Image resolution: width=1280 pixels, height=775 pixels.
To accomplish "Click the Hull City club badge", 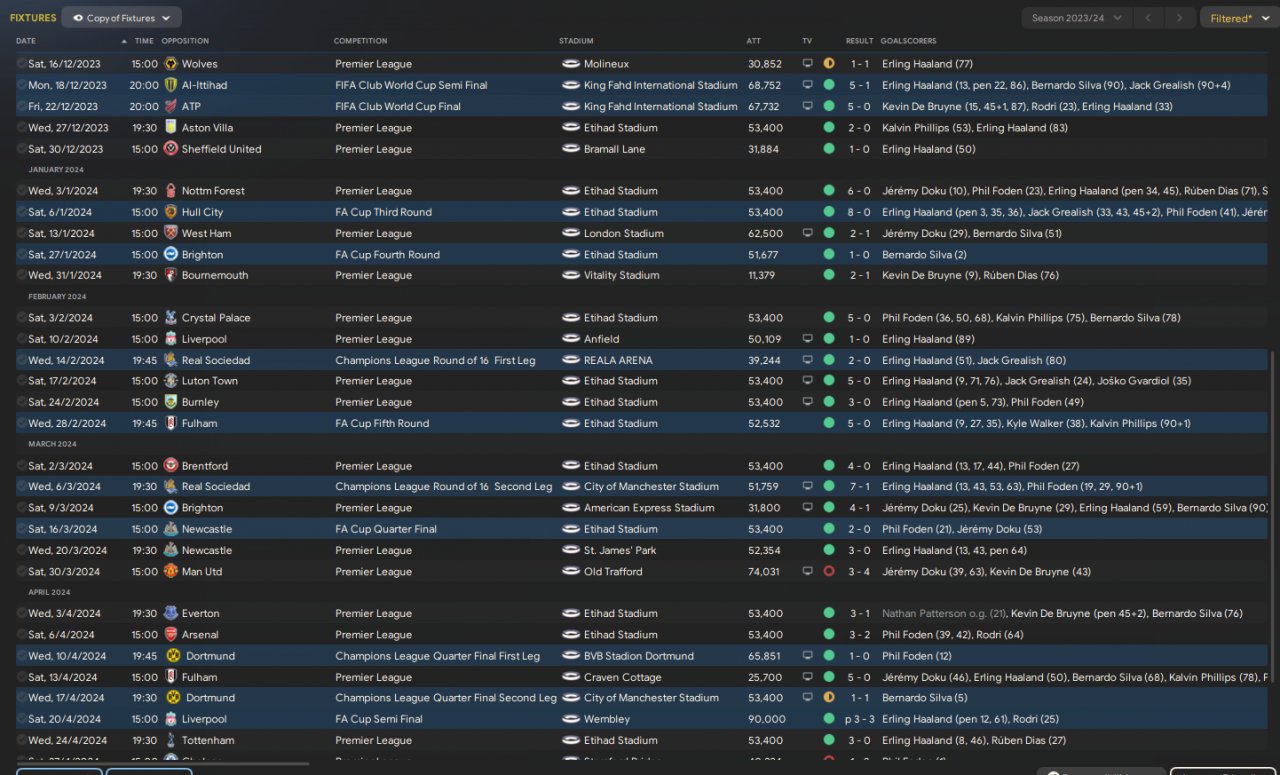I will pyautogui.click(x=170, y=212).
